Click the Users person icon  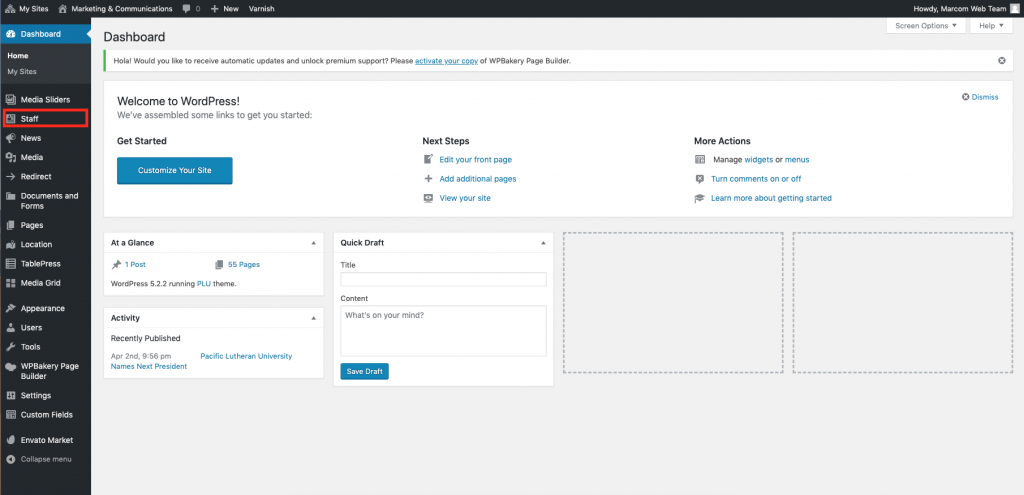[10, 327]
